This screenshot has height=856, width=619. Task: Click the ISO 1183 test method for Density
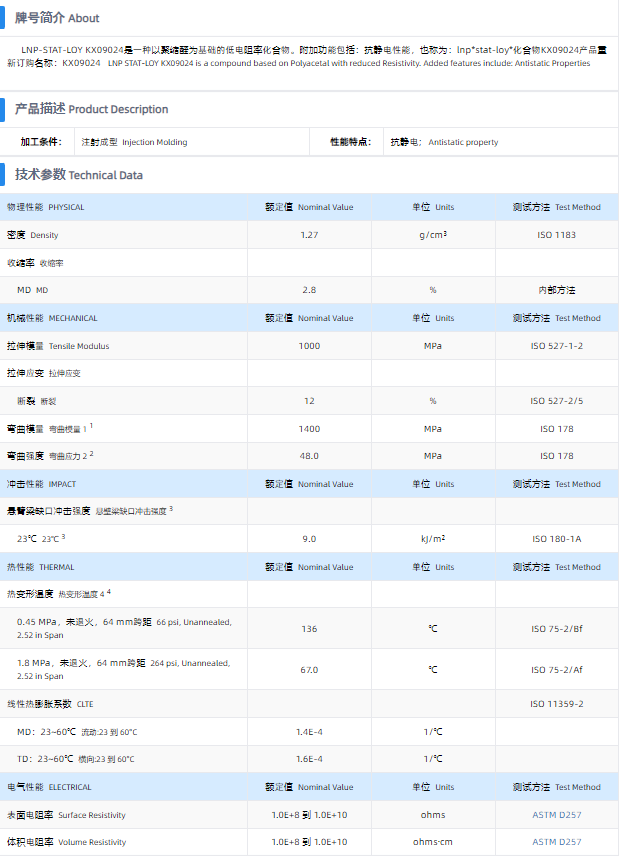tap(556, 235)
